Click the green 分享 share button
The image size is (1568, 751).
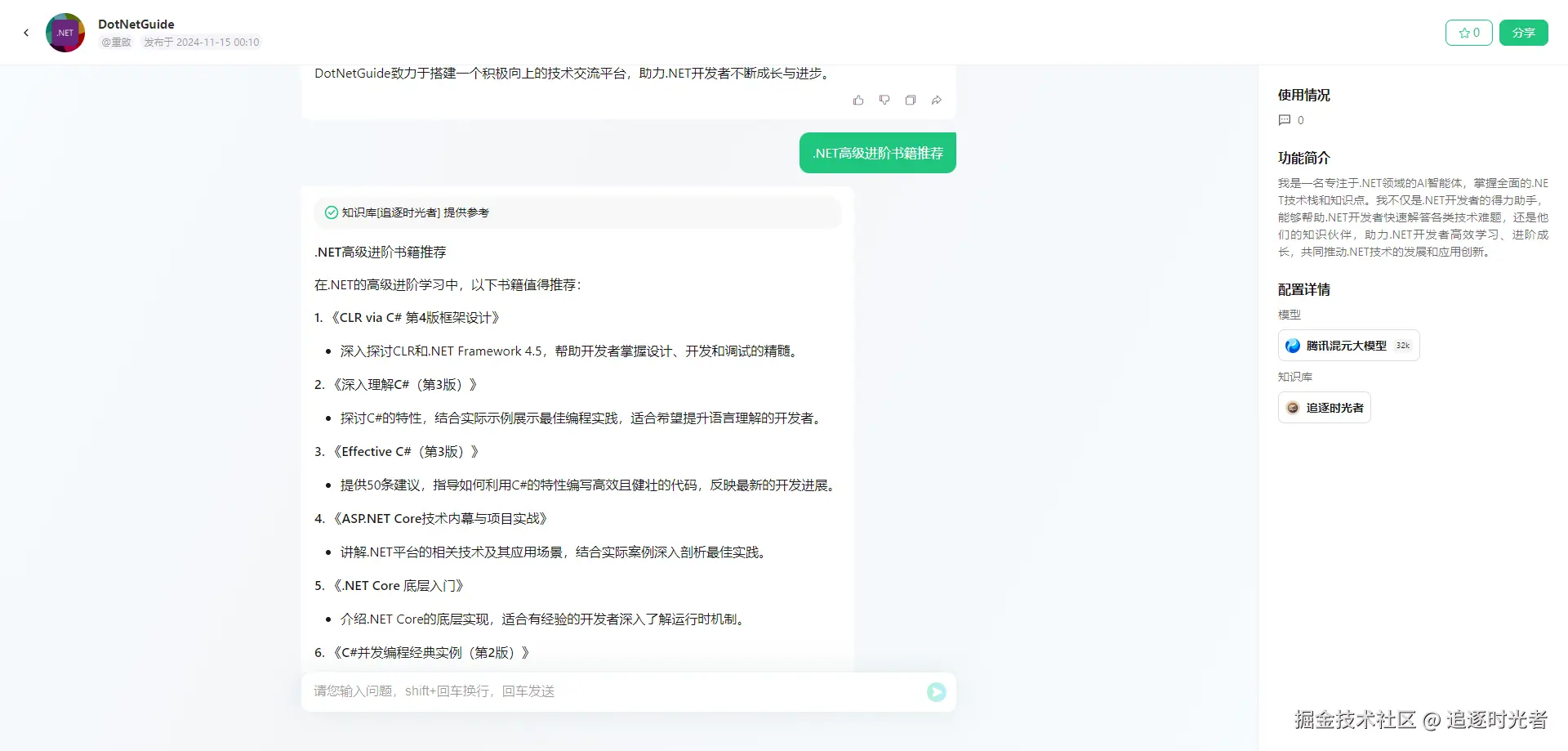[x=1524, y=33]
